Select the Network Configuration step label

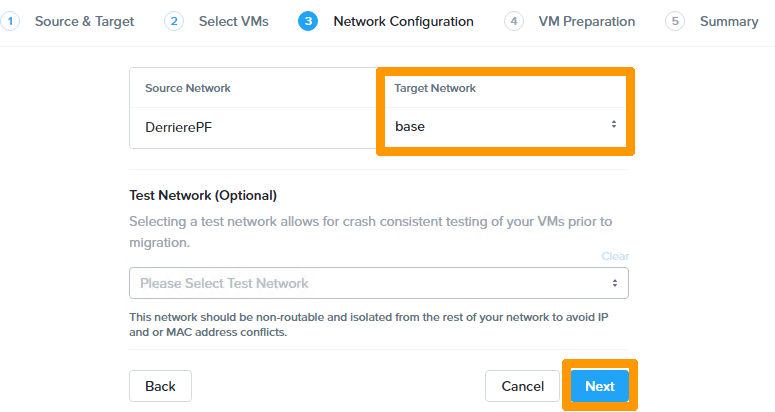coord(403,21)
